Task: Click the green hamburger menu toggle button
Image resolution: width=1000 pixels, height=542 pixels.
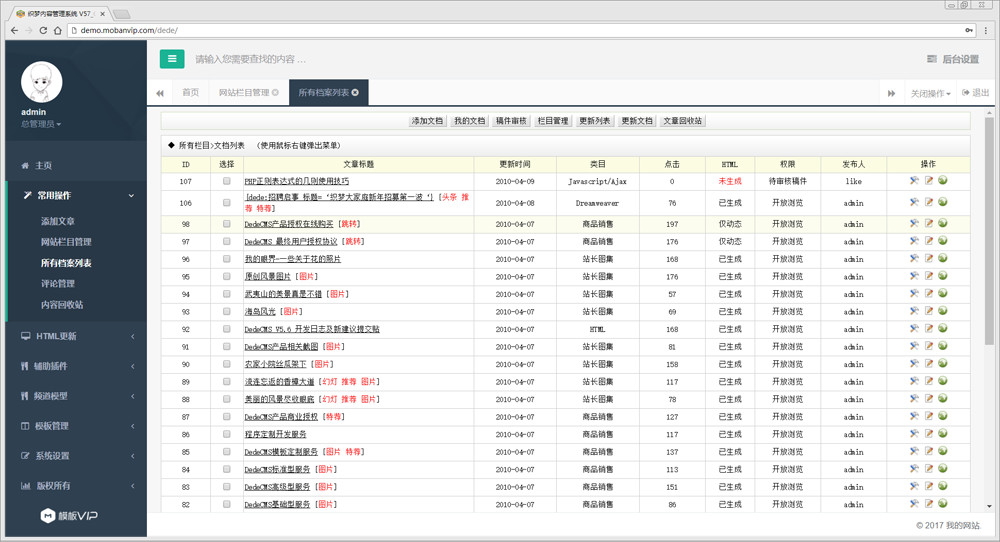Action: 172,59
